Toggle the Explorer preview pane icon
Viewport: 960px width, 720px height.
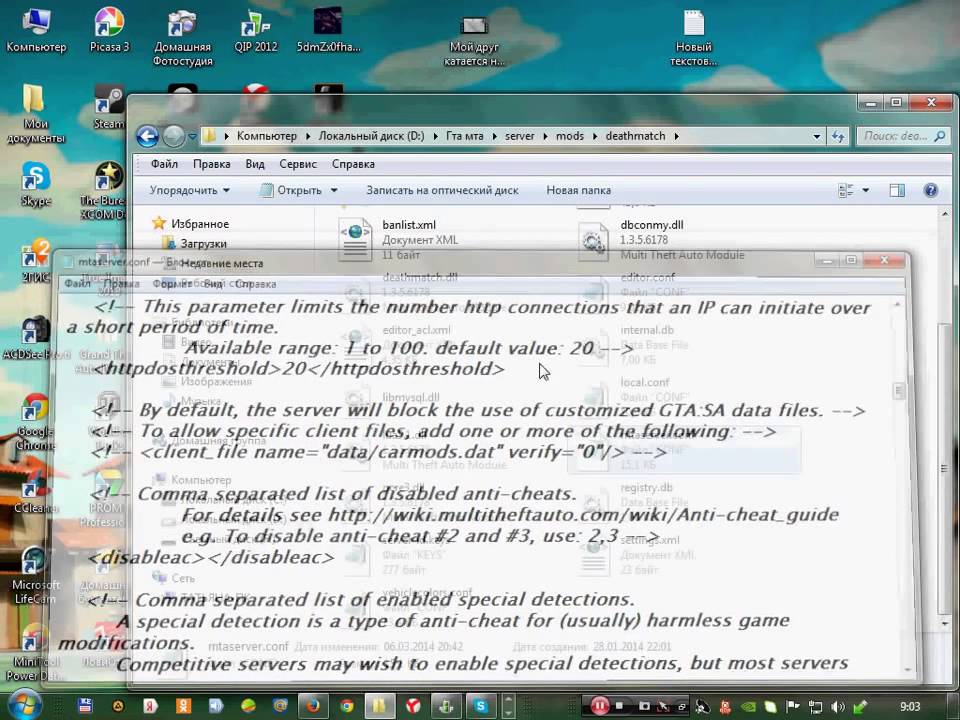tap(897, 190)
